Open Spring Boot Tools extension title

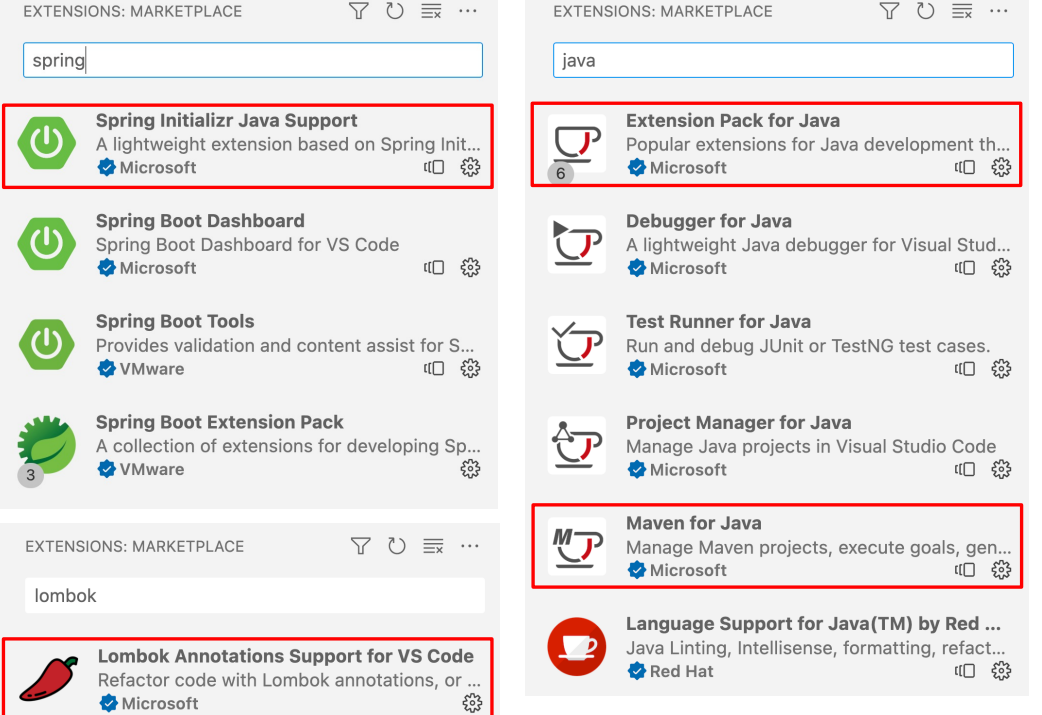[175, 321]
